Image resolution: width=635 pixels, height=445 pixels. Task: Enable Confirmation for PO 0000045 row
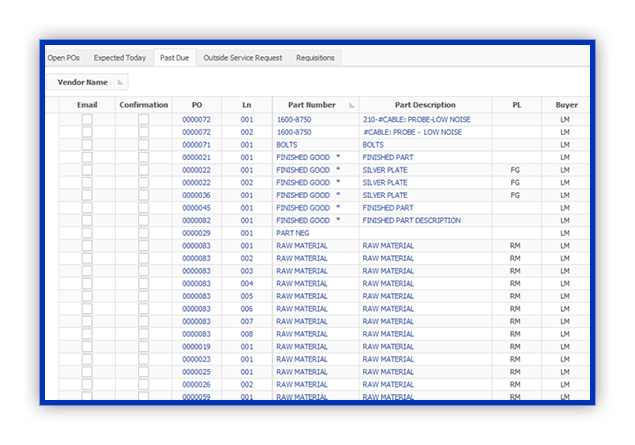[x=143, y=208]
